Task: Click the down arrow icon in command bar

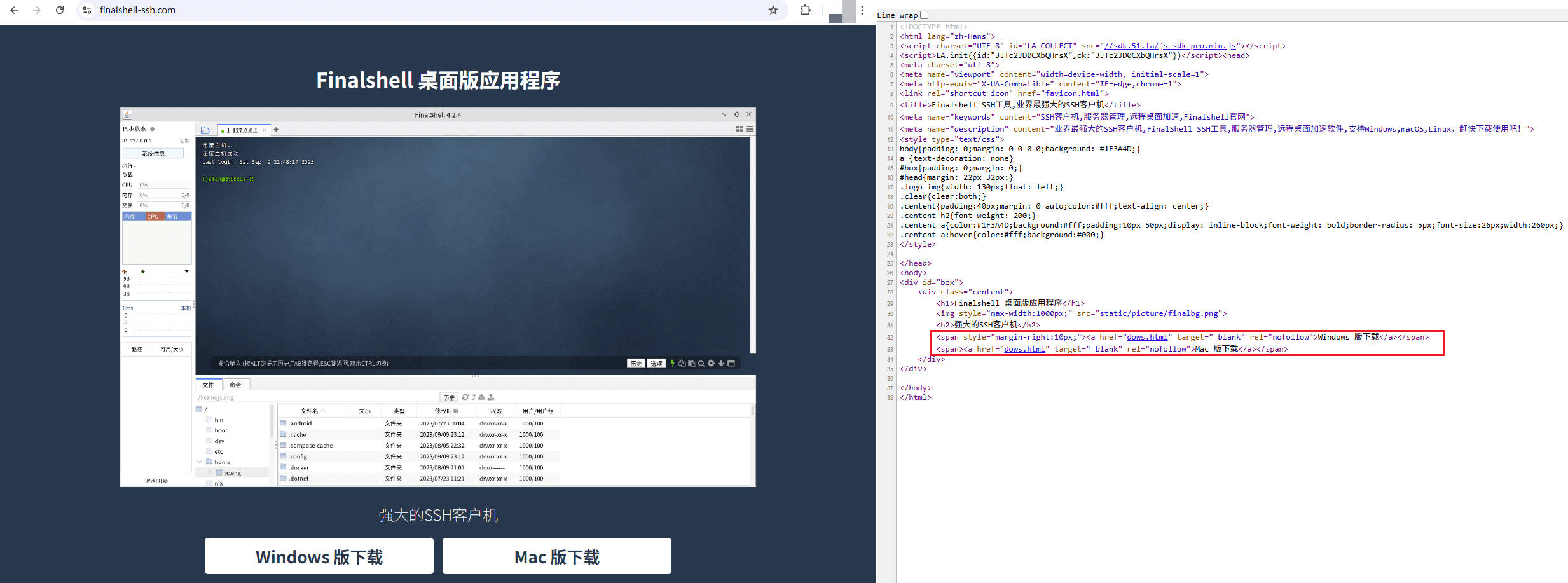Action: [721, 364]
